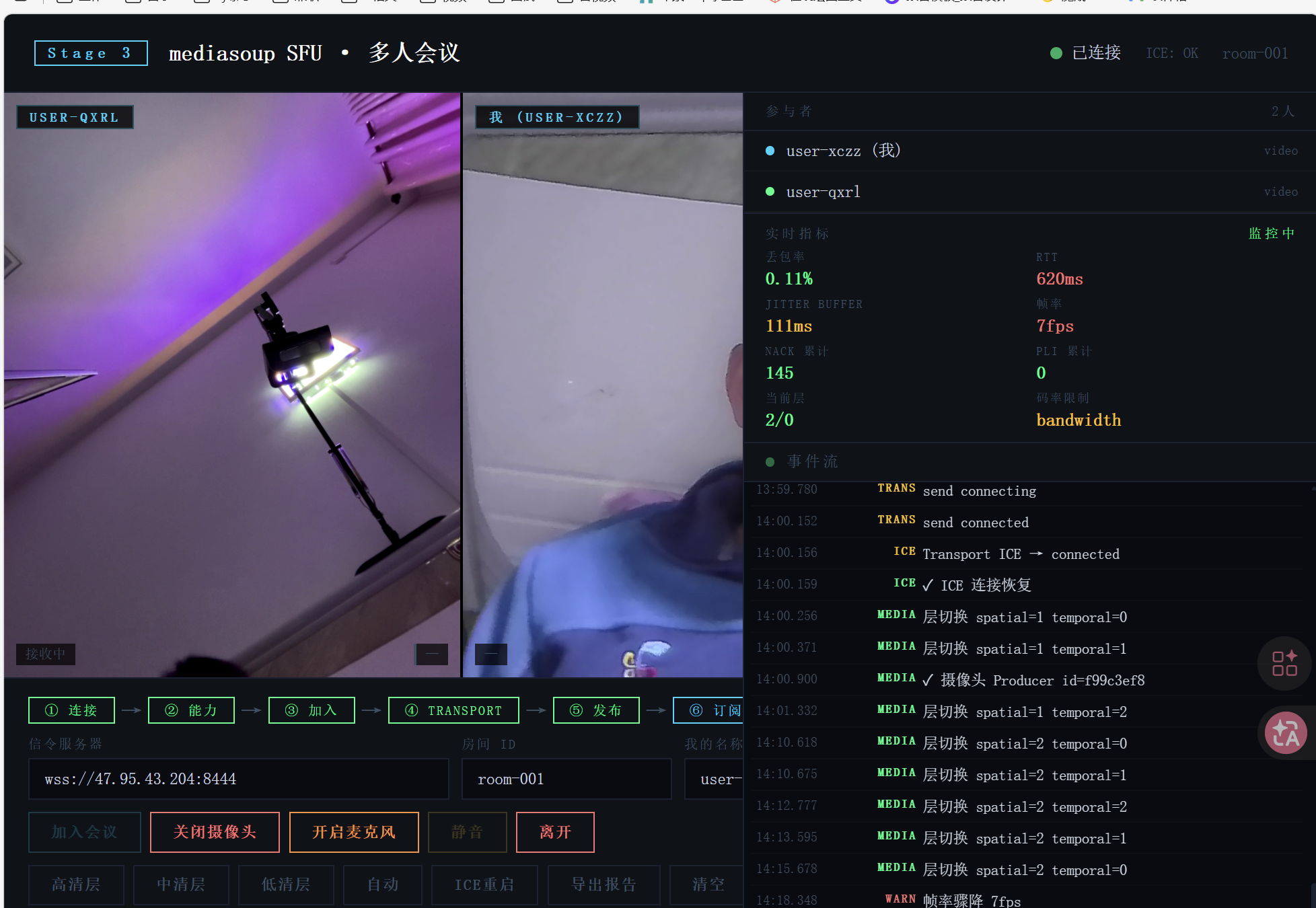The height and width of the screenshot is (908, 1316).
Task: Click the dash badge on my video tile
Action: [491, 654]
